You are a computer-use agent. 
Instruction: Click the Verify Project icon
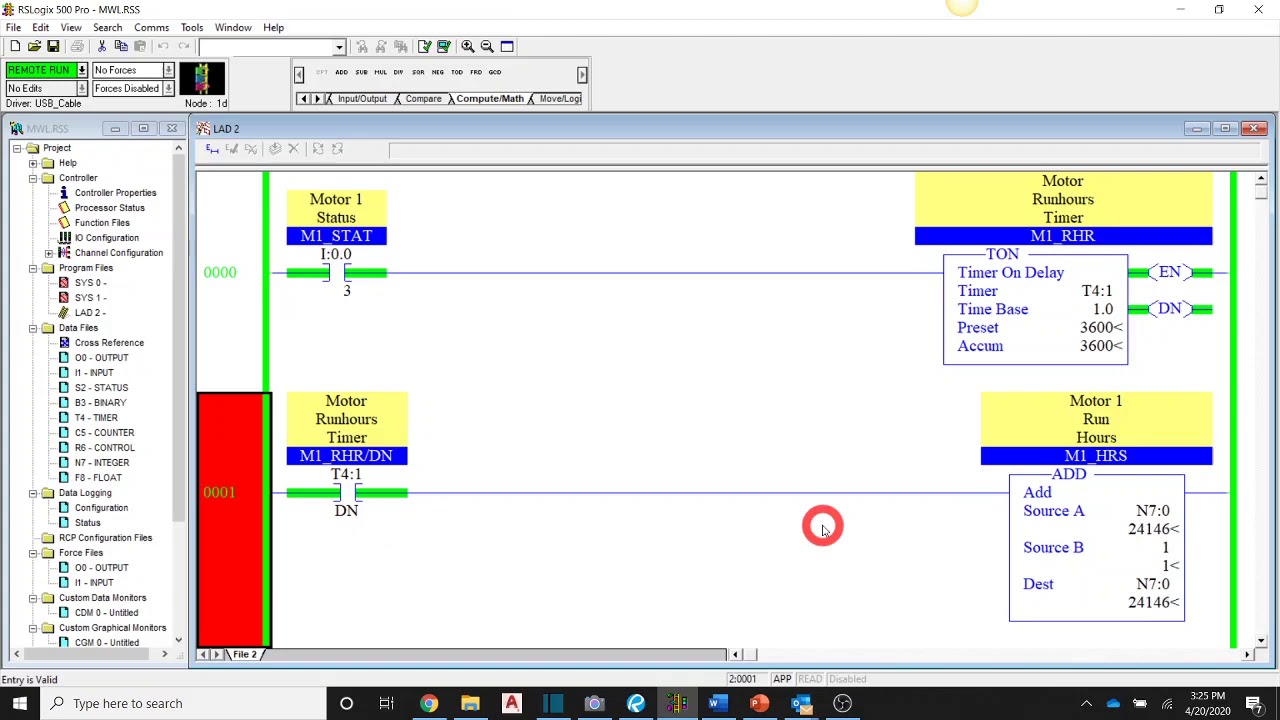click(443, 46)
